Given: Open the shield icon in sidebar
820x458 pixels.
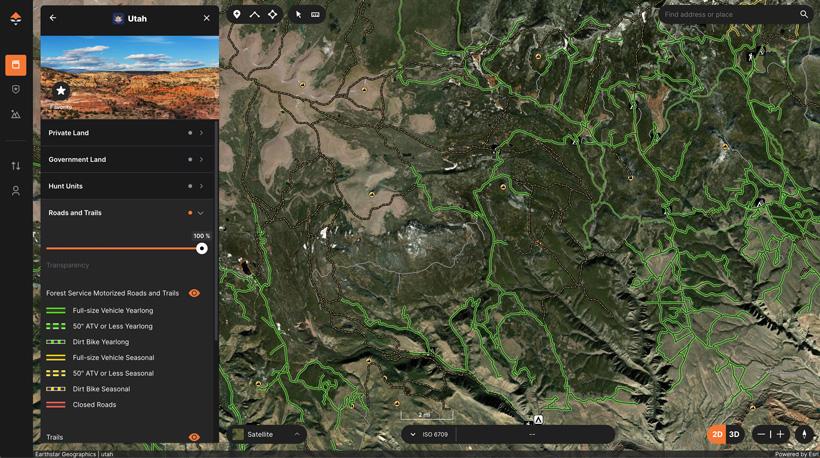Looking at the screenshot, I should pyautogui.click(x=16, y=89).
